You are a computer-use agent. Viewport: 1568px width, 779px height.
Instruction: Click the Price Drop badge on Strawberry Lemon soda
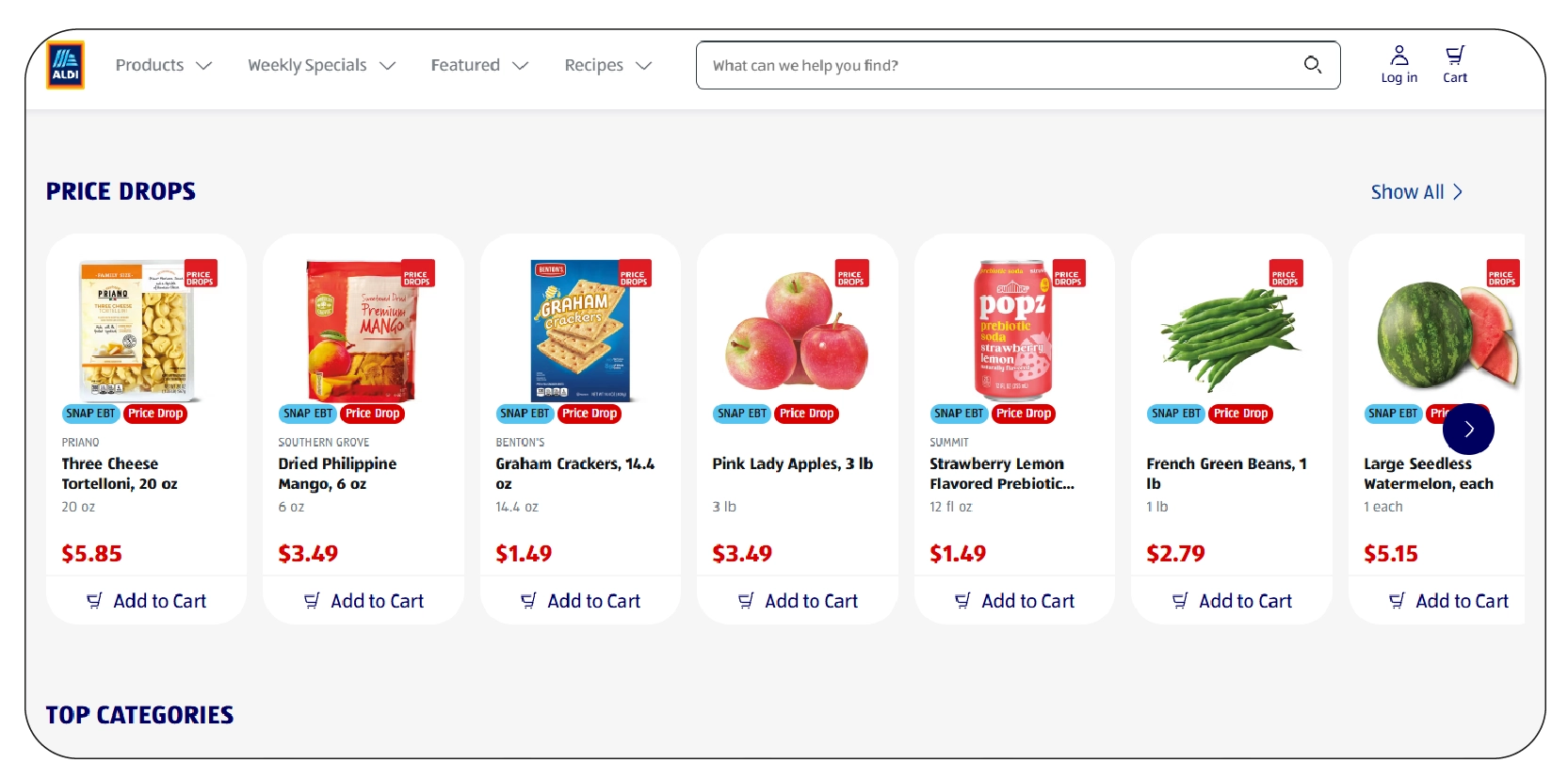pyautogui.click(x=1024, y=414)
